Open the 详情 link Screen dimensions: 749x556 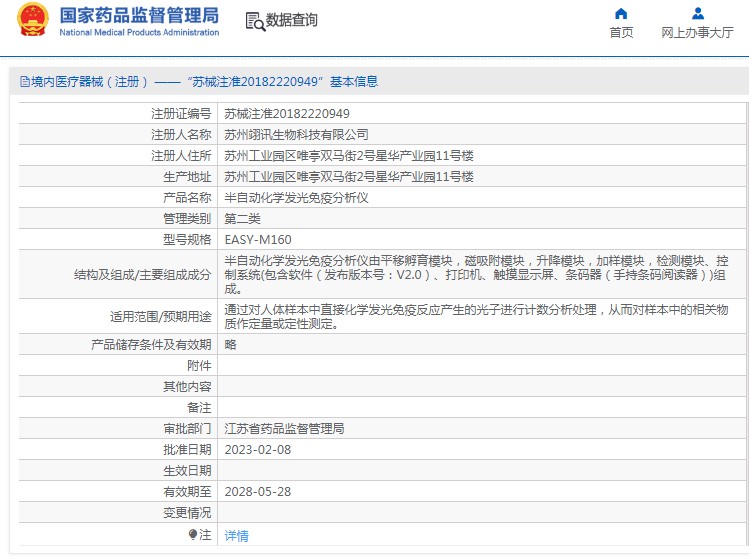point(236,535)
